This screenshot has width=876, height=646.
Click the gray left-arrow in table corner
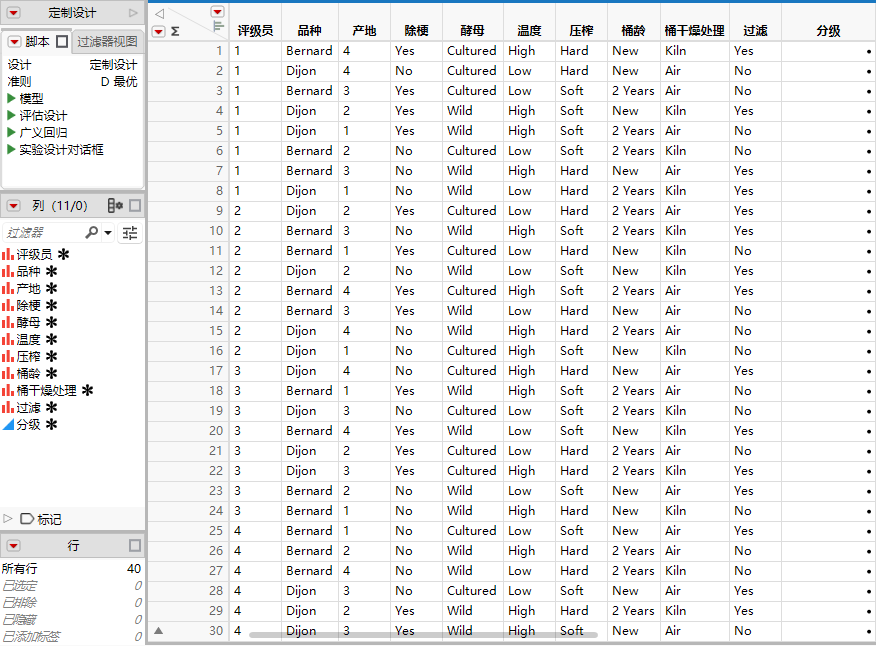tap(160, 13)
